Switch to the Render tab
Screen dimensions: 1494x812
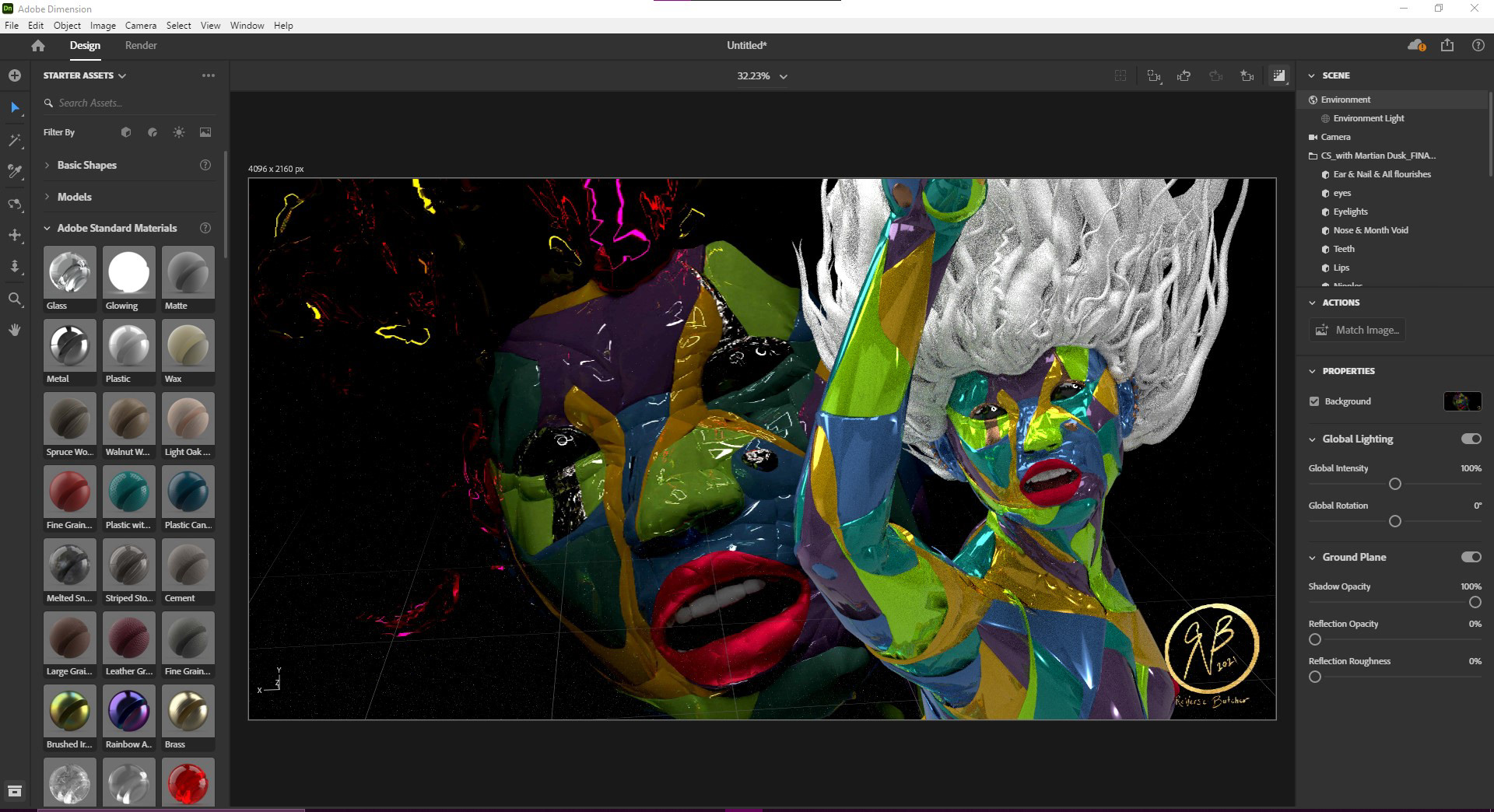[x=141, y=45]
